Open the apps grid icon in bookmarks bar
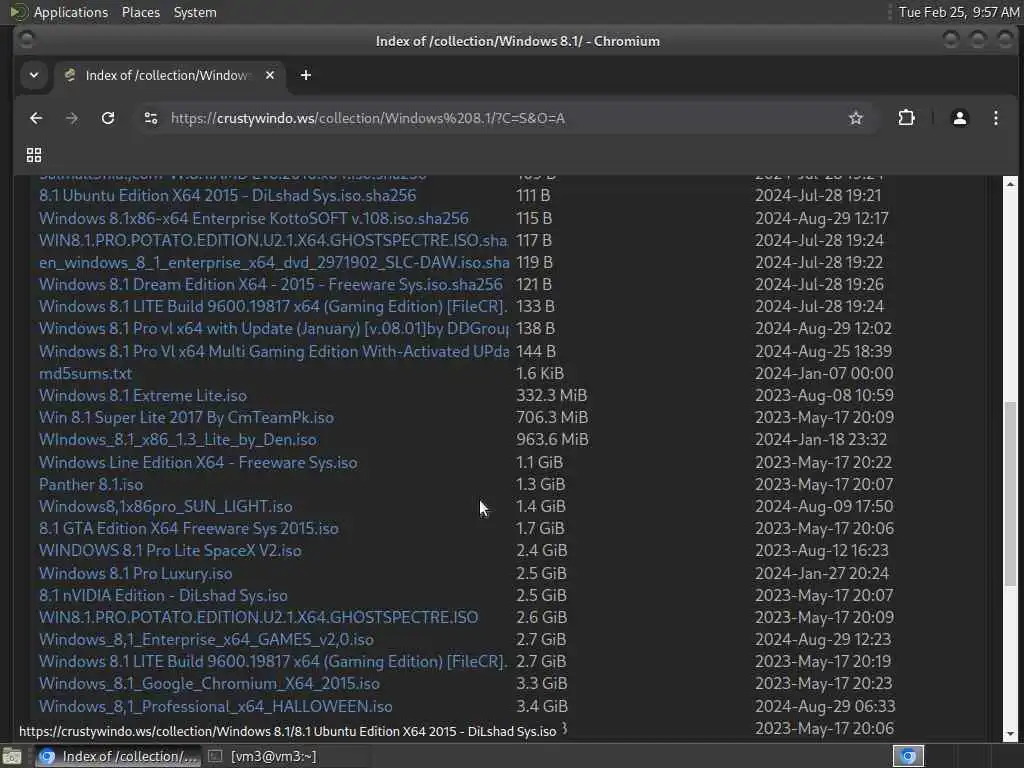This screenshot has height=768, width=1024. click(x=33, y=155)
